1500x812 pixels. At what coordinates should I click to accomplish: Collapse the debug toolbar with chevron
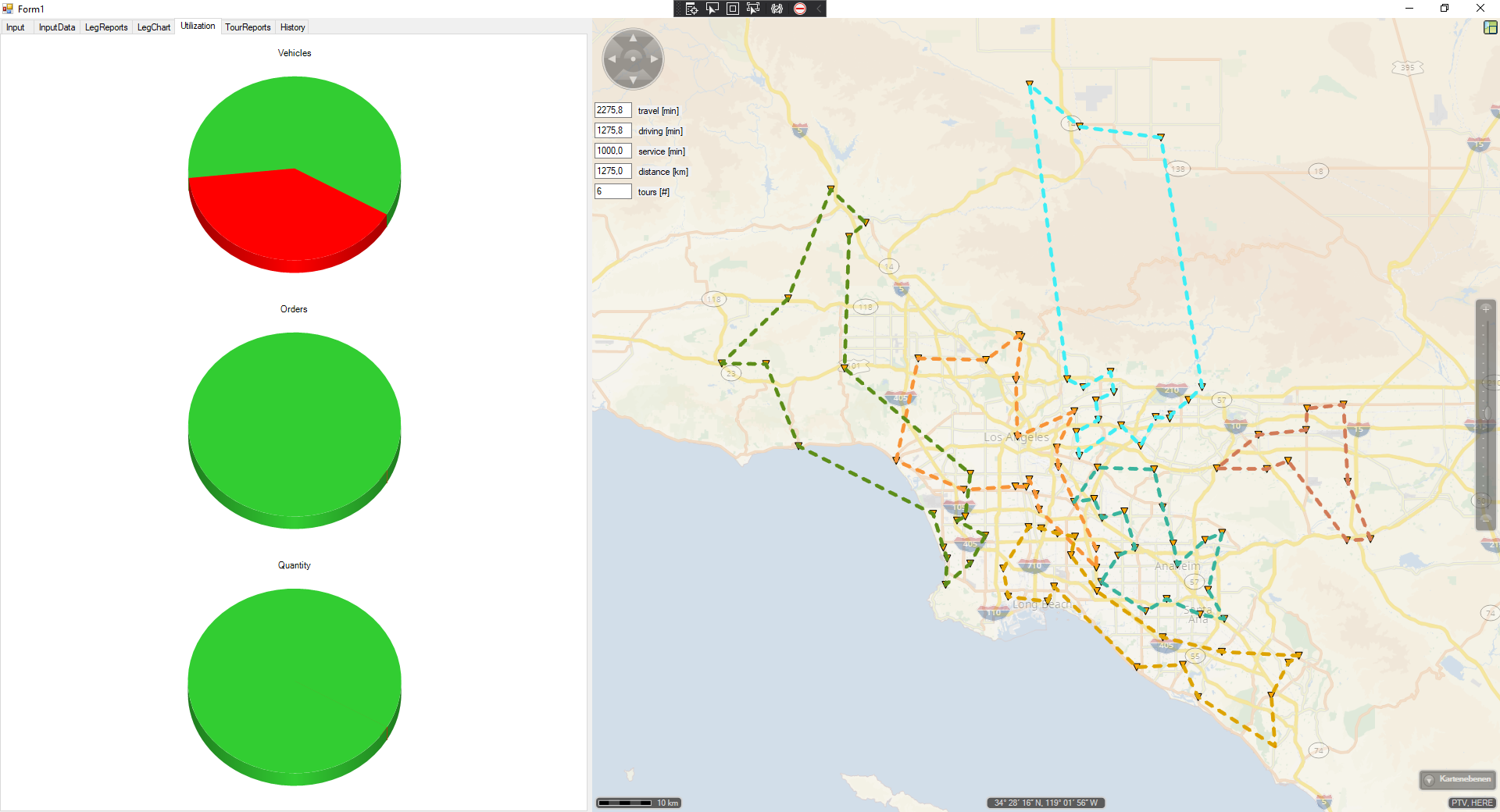click(x=819, y=9)
